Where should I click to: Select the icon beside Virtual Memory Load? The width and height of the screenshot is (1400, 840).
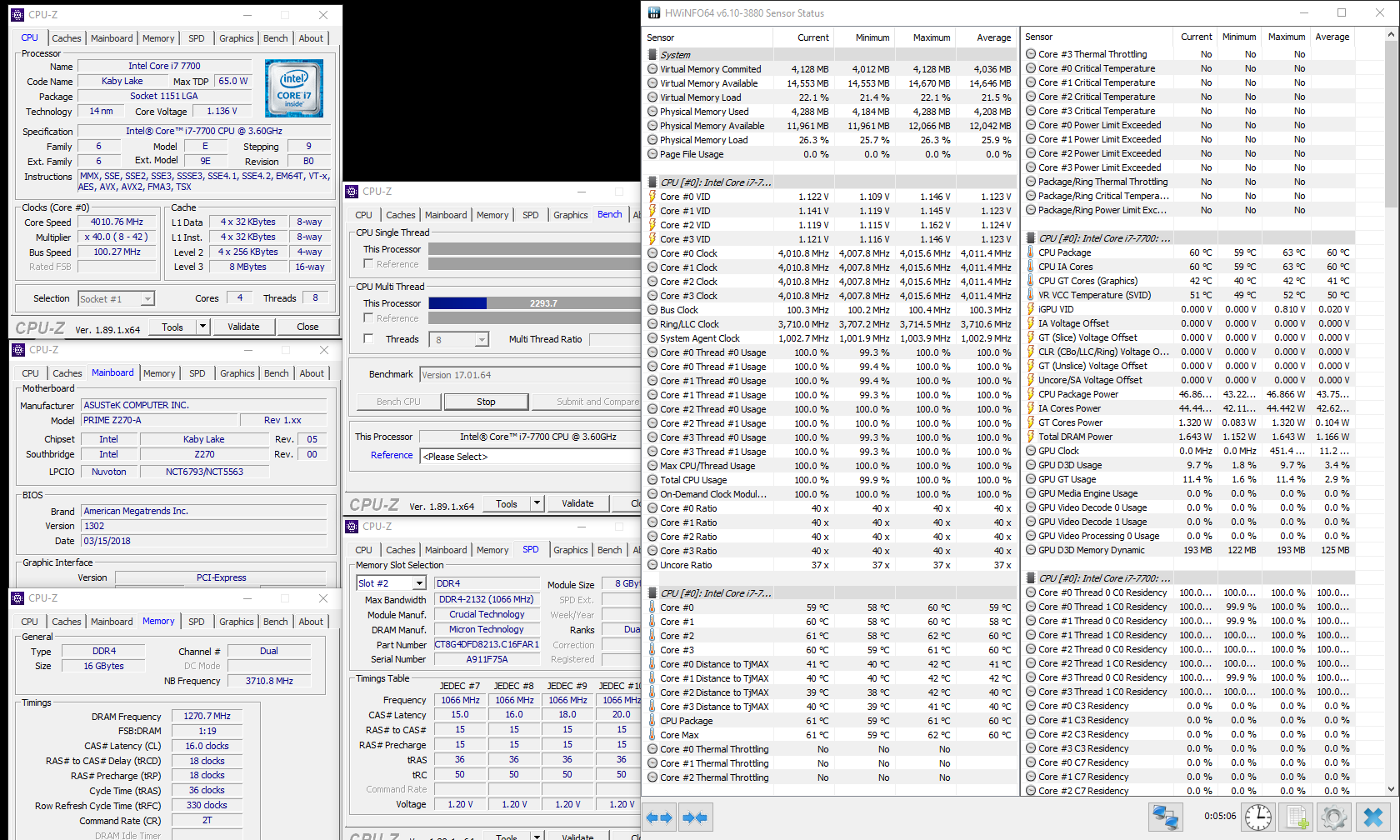652,97
